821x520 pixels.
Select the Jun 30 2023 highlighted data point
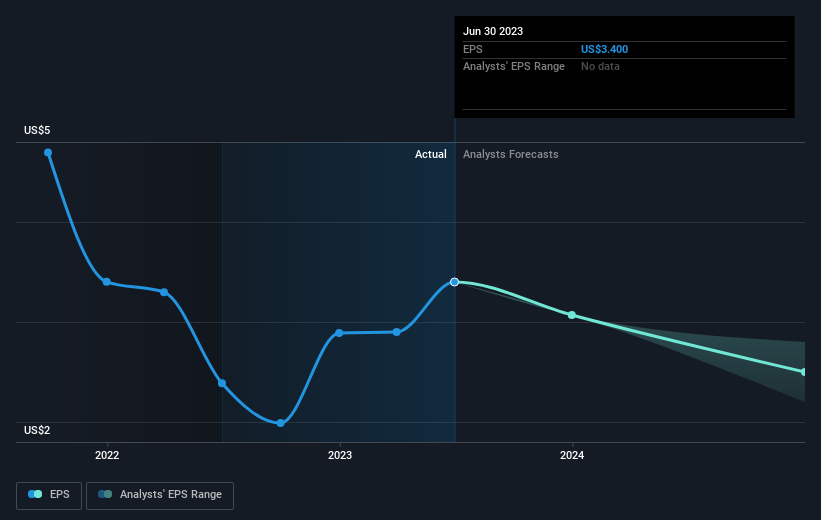(454, 282)
